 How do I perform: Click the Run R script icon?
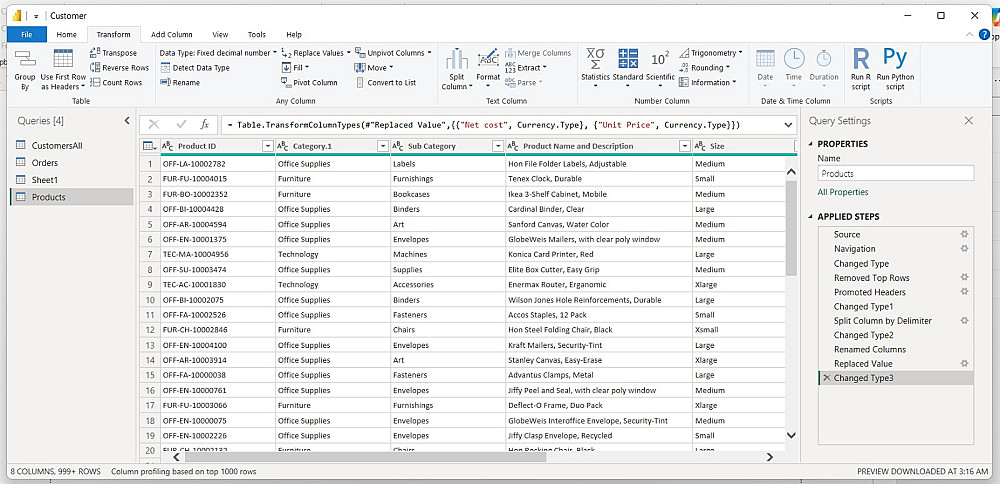(x=860, y=60)
